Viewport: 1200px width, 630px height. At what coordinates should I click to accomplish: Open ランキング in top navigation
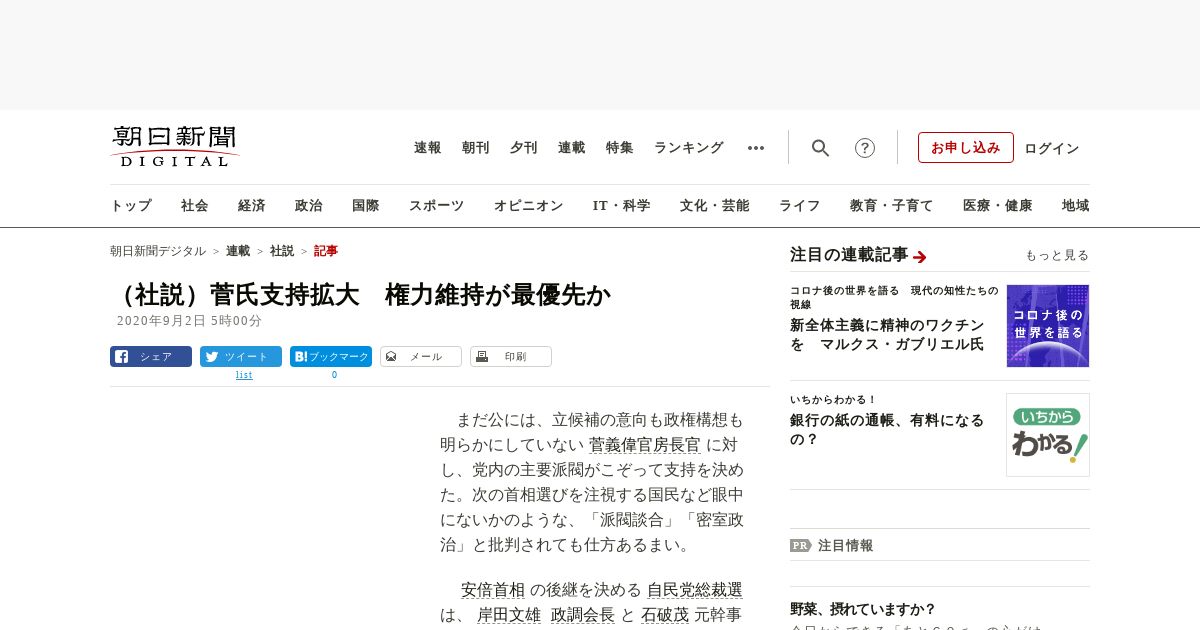[x=689, y=148]
